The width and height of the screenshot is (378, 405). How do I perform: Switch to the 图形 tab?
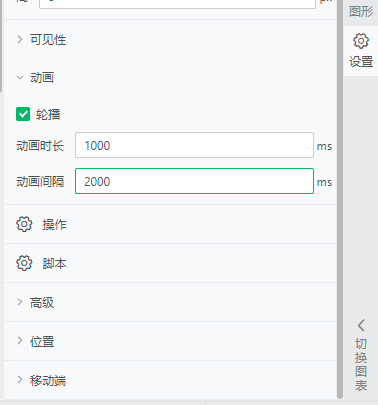[361, 11]
